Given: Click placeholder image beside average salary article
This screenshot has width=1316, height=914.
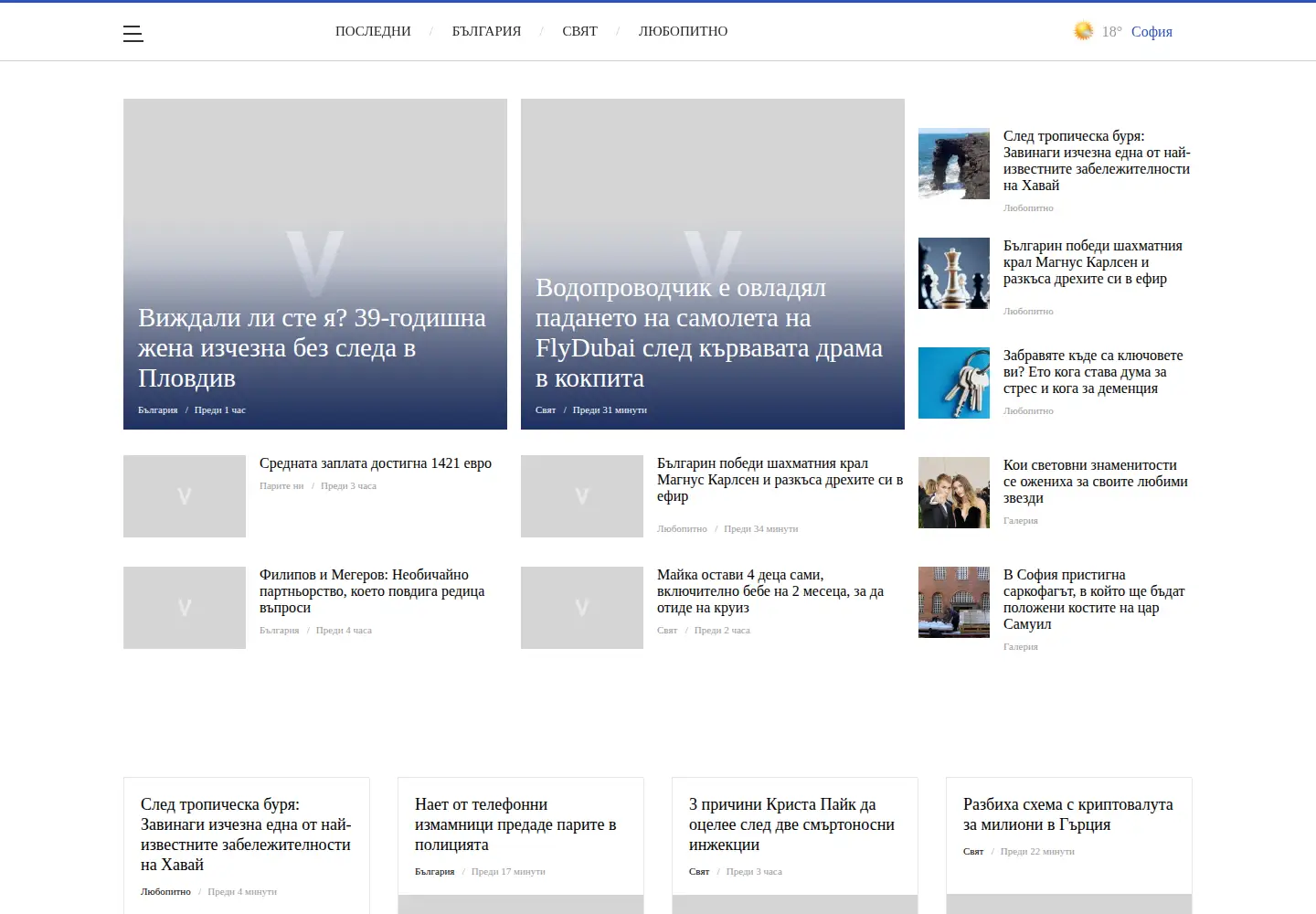Looking at the screenshot, I should click(x=185, y=496).
